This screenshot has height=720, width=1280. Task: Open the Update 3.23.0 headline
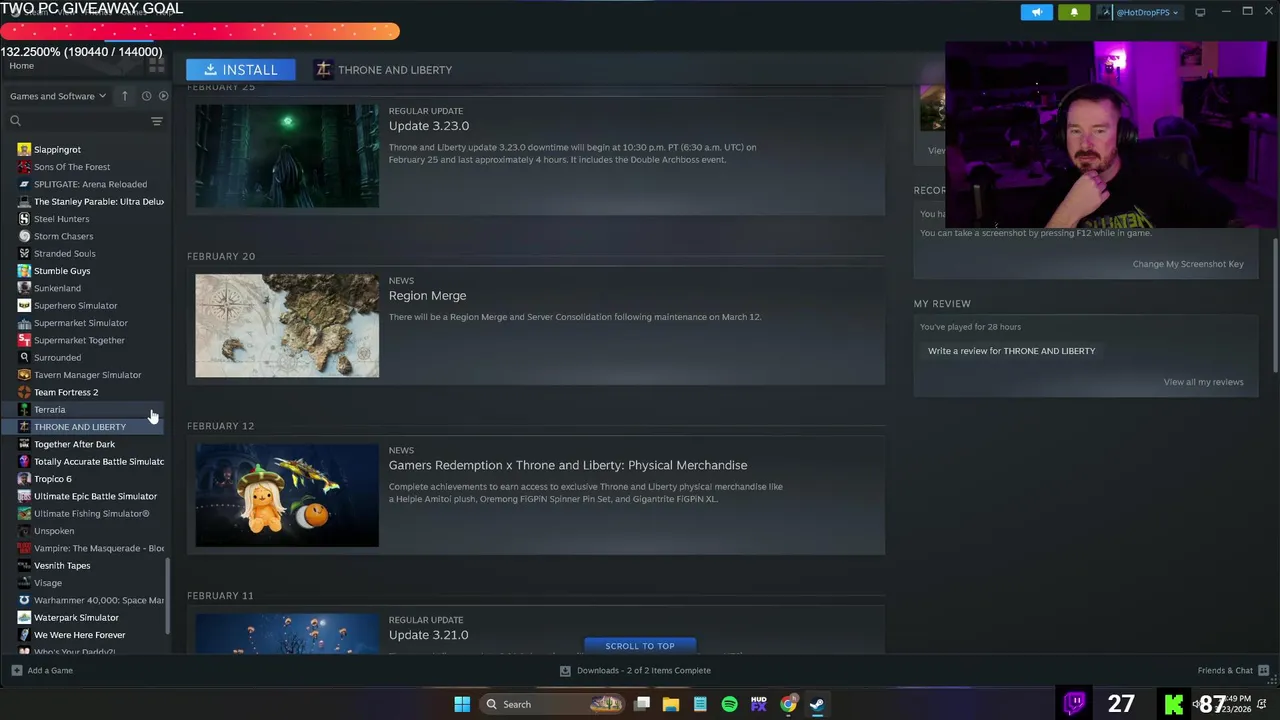coord(429,126)
